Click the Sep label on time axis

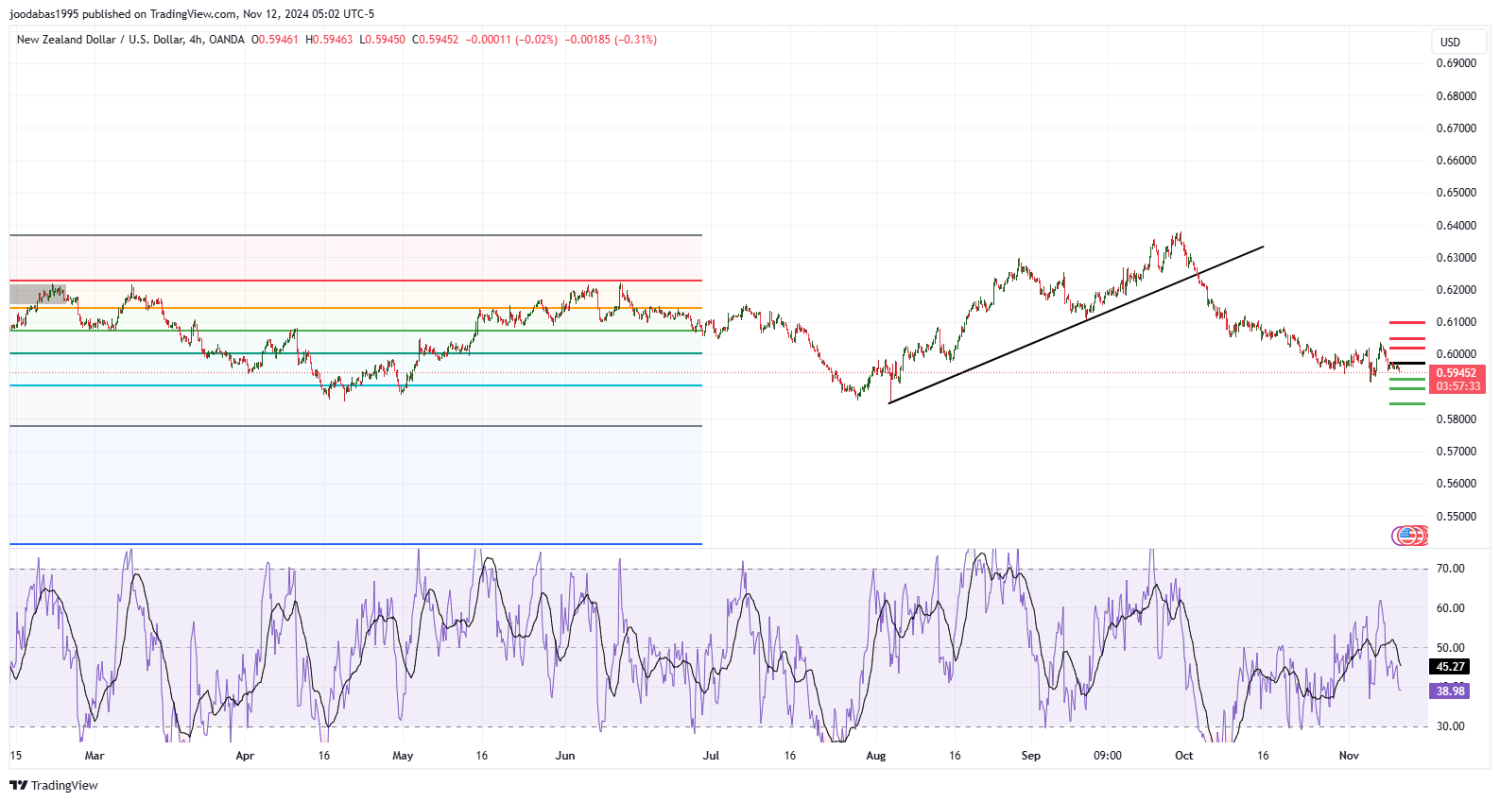click(1031, 757)
